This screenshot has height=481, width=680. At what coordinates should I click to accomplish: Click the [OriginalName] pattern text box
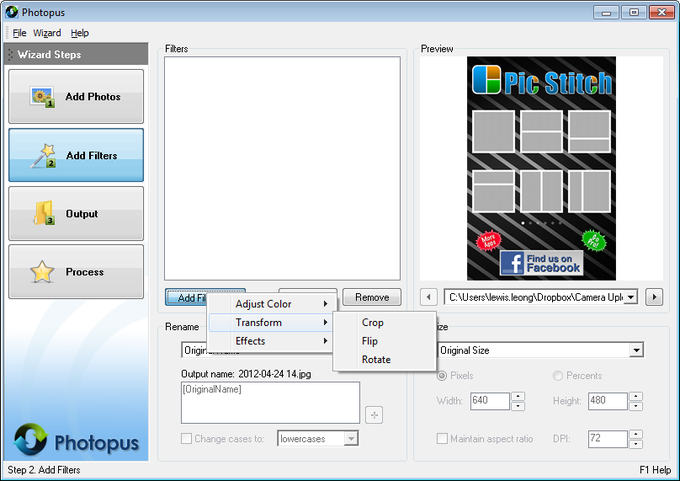pos(270,402)
